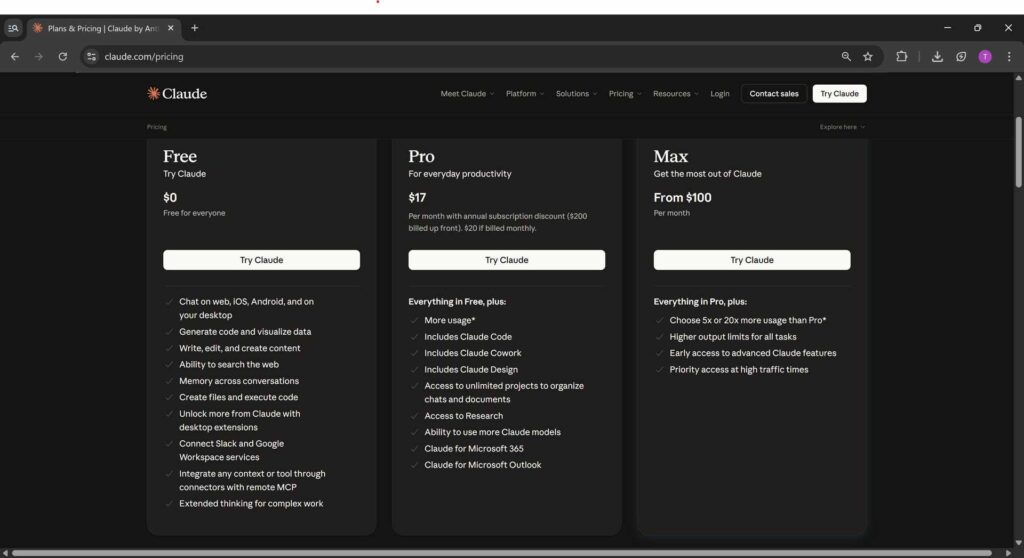Click the 'Includes Claude Code' feature text

click(x=468, y=336)
